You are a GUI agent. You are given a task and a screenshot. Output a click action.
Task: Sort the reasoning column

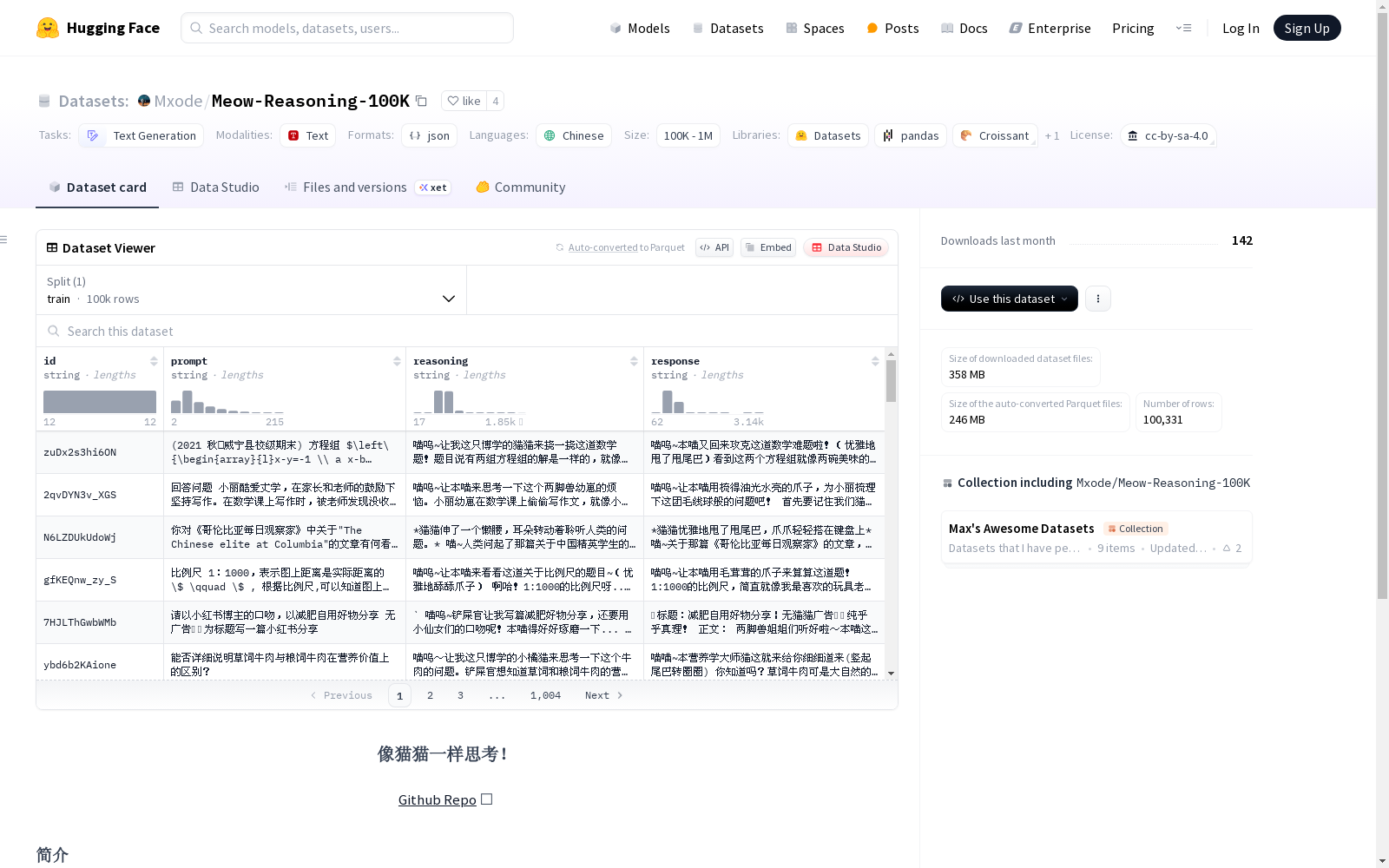click(634, 361)
